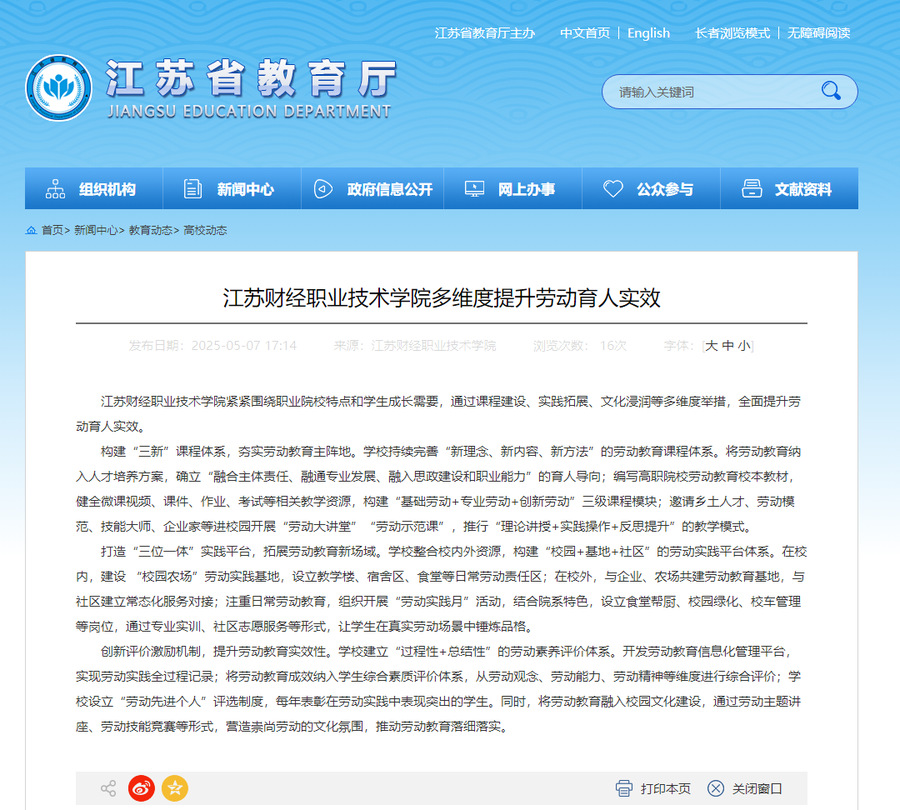The image size is (900, 810).
Task: Go to 教育动态 breadcrumb link
Action: [150, 230]
